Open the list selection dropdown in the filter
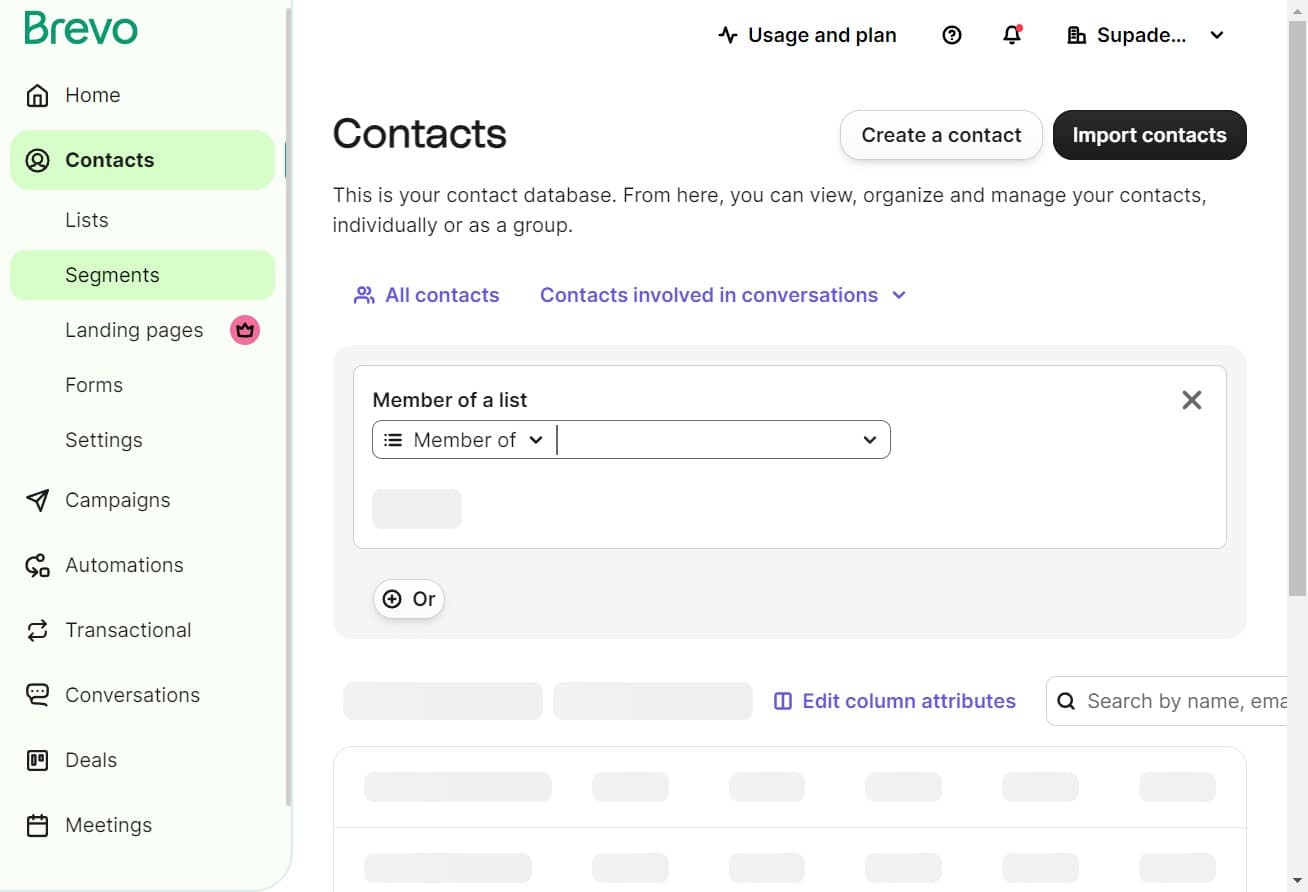This screenshot has width=1308, height=892. pos(722,440)
